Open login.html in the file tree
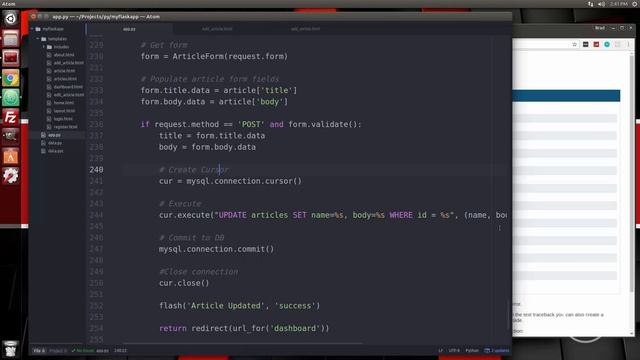The height and width of the screenshot is (360, 640). tap(63, 119)
